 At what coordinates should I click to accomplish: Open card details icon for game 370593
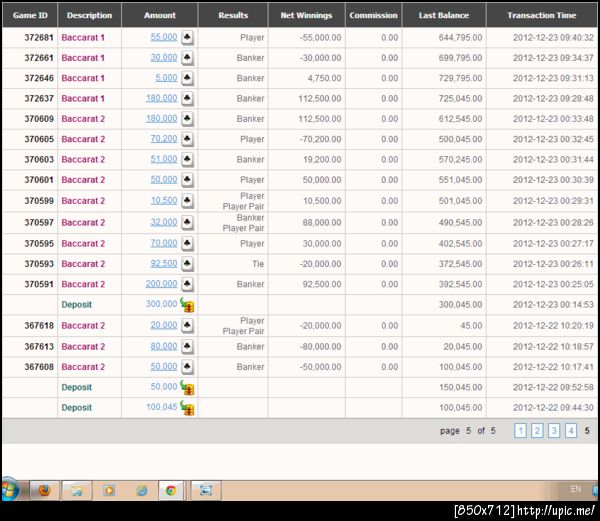coord(187,264)
